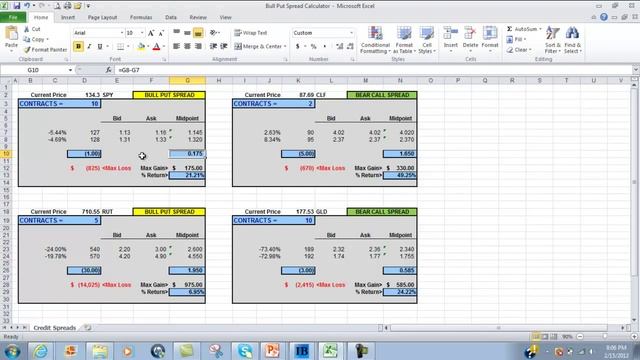Apply the red Font Color
The width and height of the screenshot is (640, 360).
pyautogui.click(x=156, y=47)
